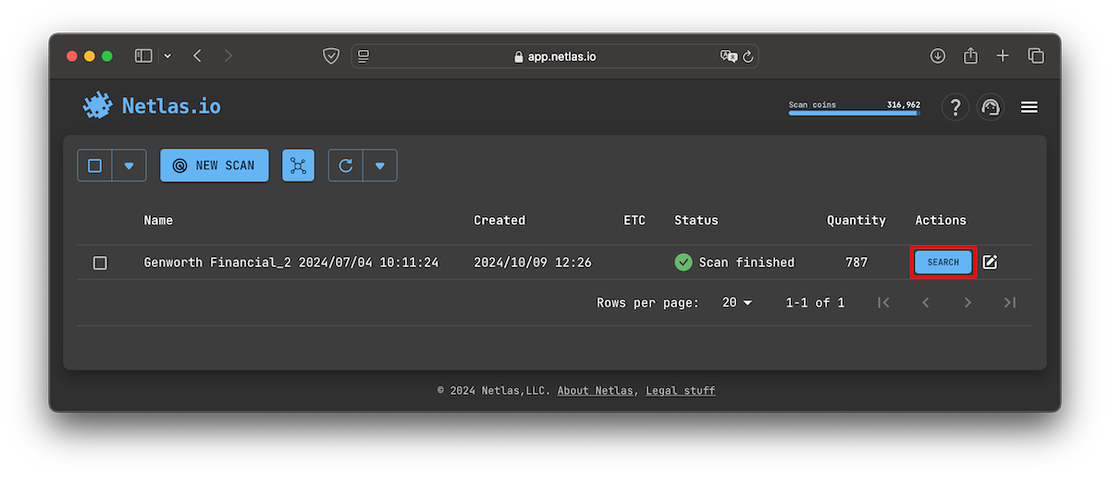The width and height of the screenshot is (1110, 477).
Task: Edit the Genworth Financial_2 scan
Action: 990,263
